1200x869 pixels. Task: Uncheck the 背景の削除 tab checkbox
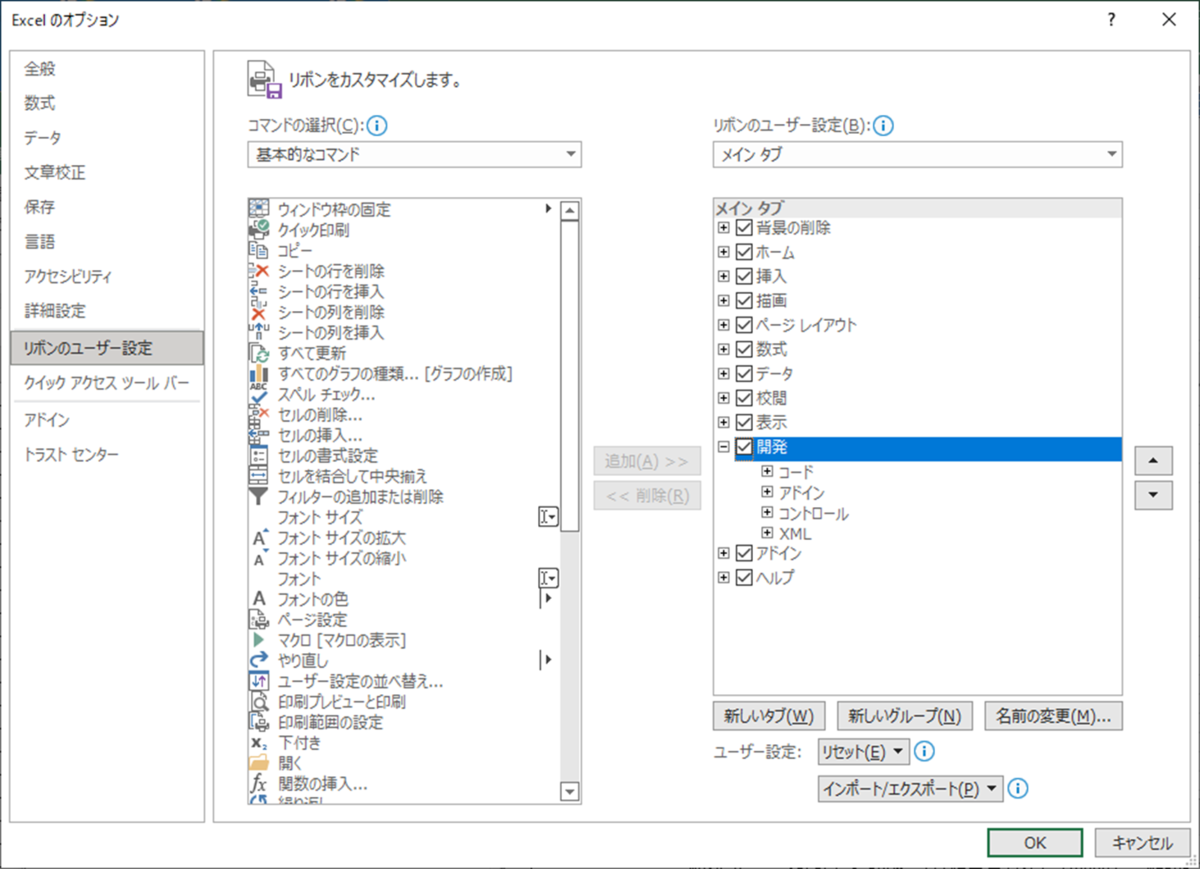pyautogui.click(x=744, y=228)
